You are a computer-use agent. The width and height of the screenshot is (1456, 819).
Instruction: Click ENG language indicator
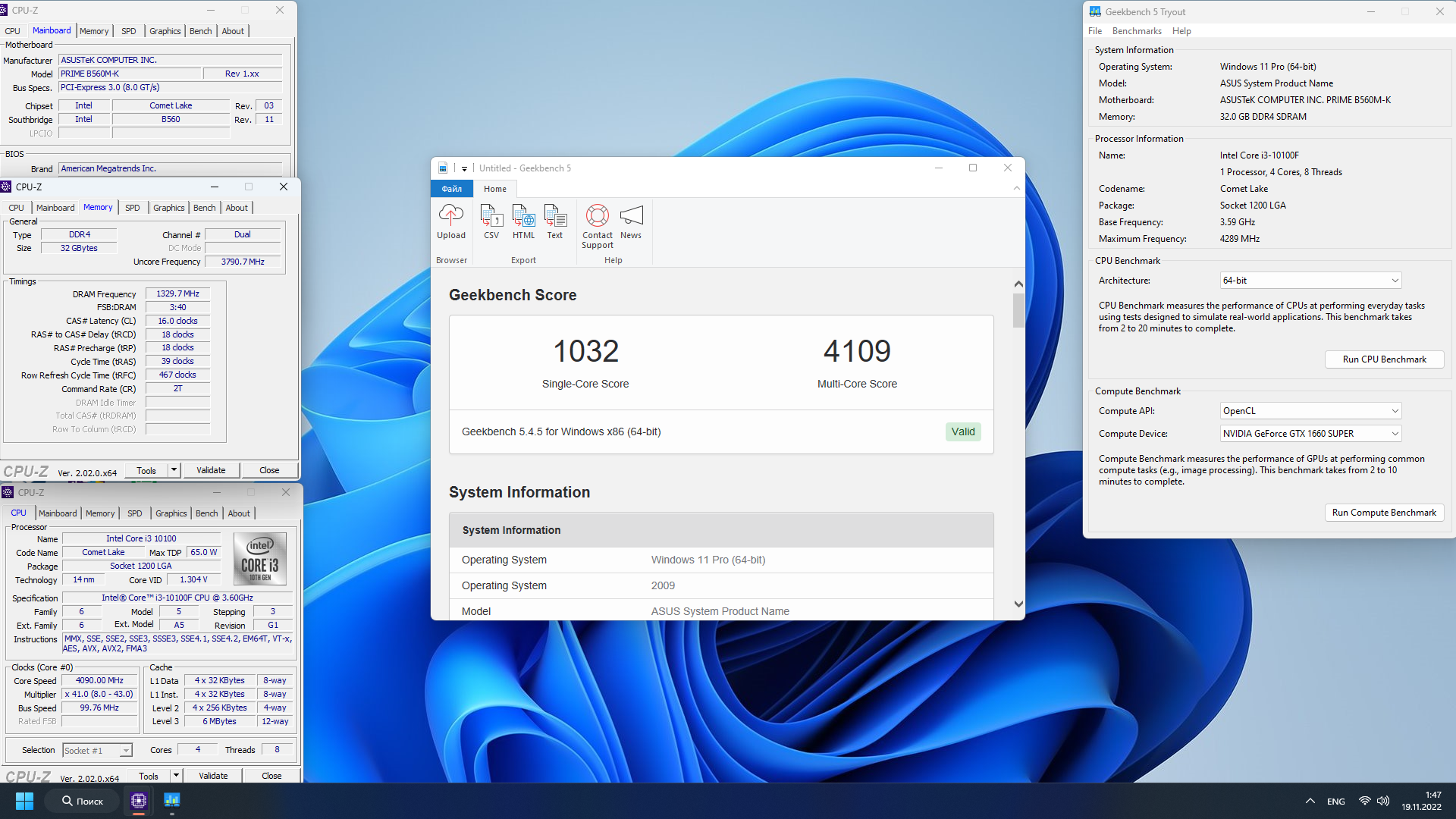tap(1336, 802)
